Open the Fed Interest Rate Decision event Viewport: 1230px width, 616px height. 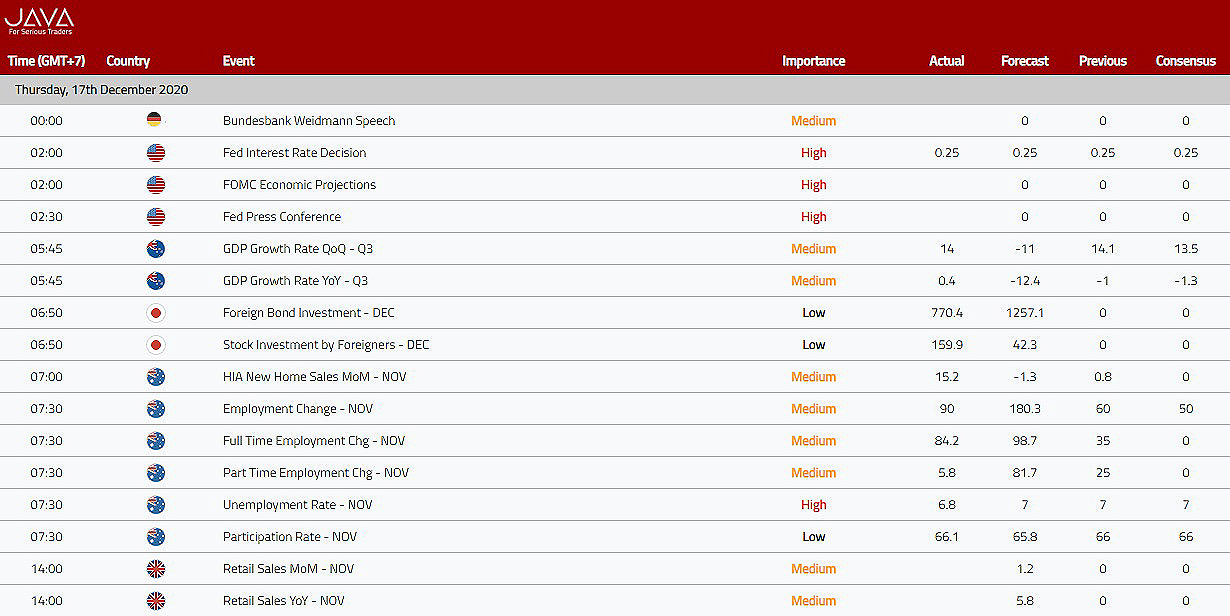[294, 153]
